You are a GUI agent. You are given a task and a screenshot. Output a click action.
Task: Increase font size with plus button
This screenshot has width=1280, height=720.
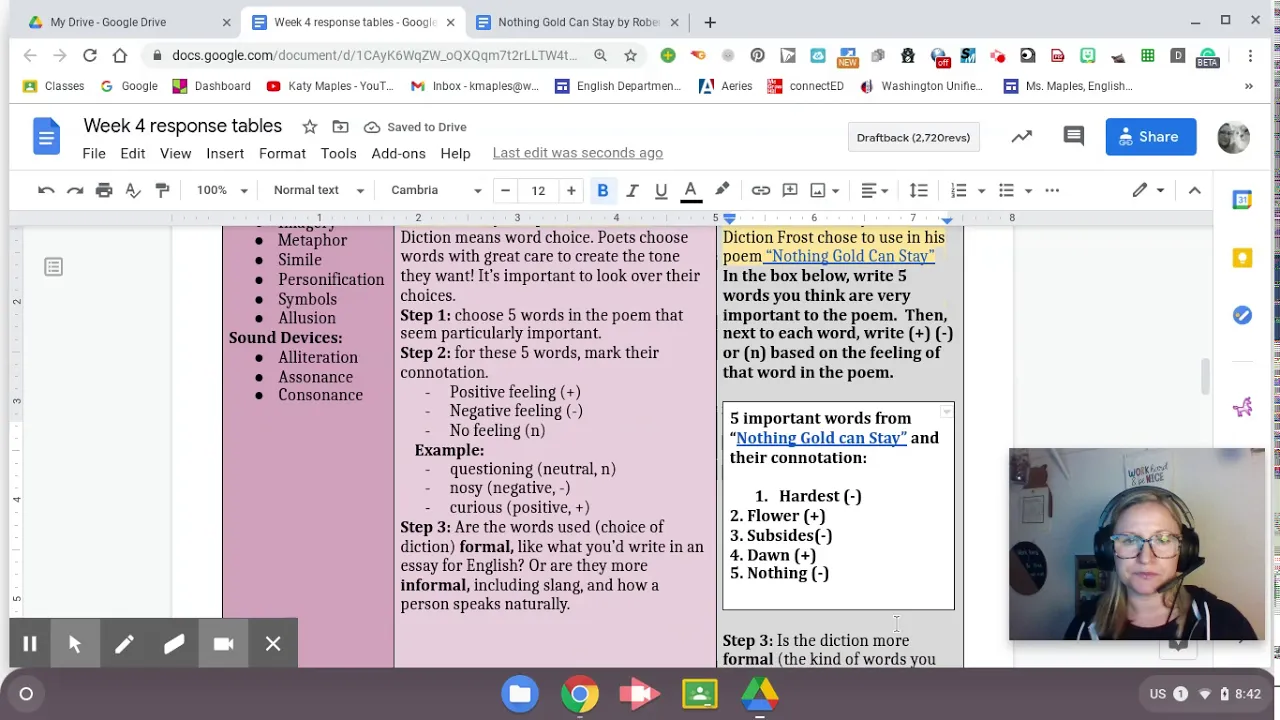(571, 190)
